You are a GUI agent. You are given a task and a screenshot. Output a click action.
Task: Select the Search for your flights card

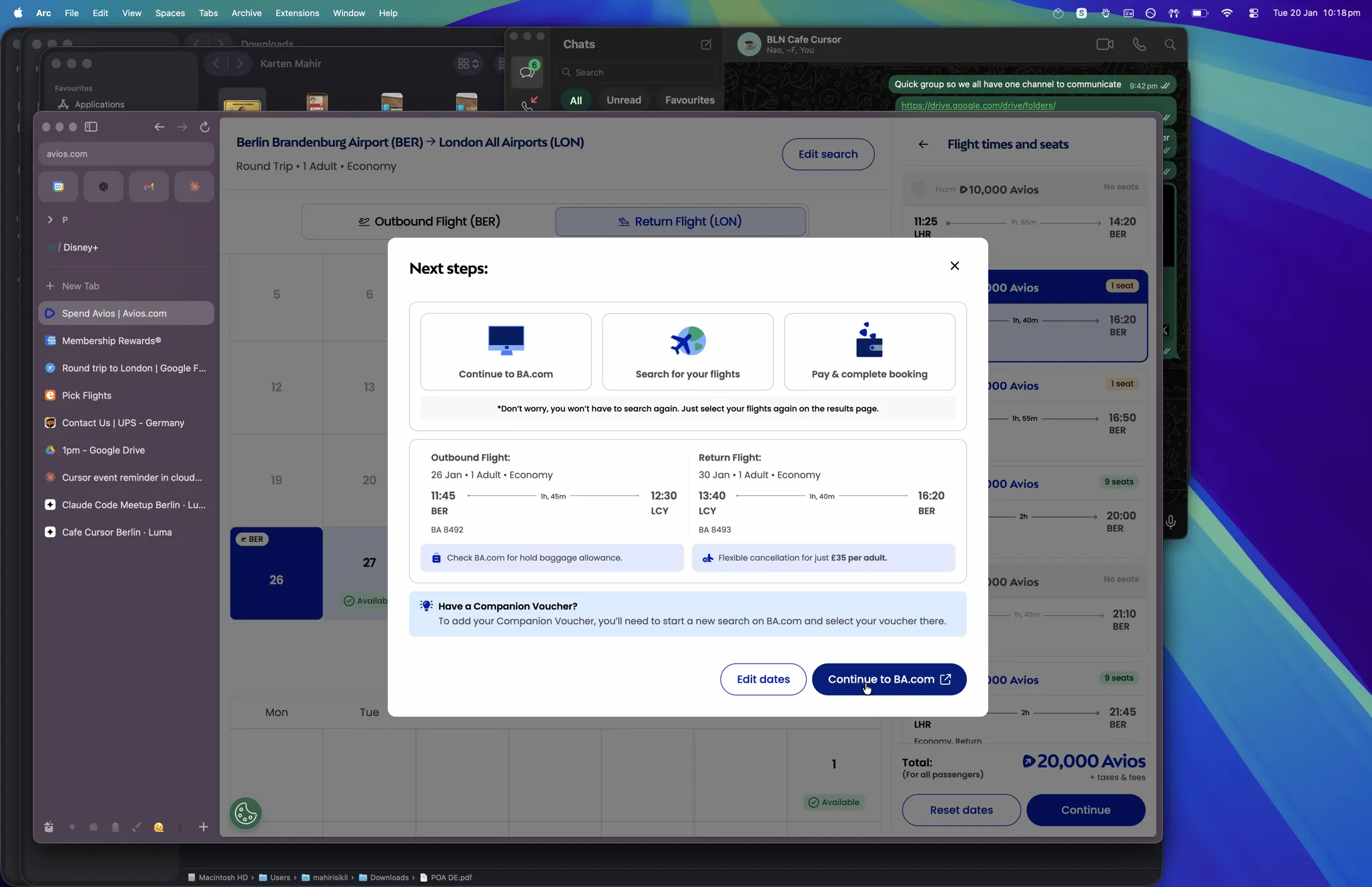tap(687, 352)
